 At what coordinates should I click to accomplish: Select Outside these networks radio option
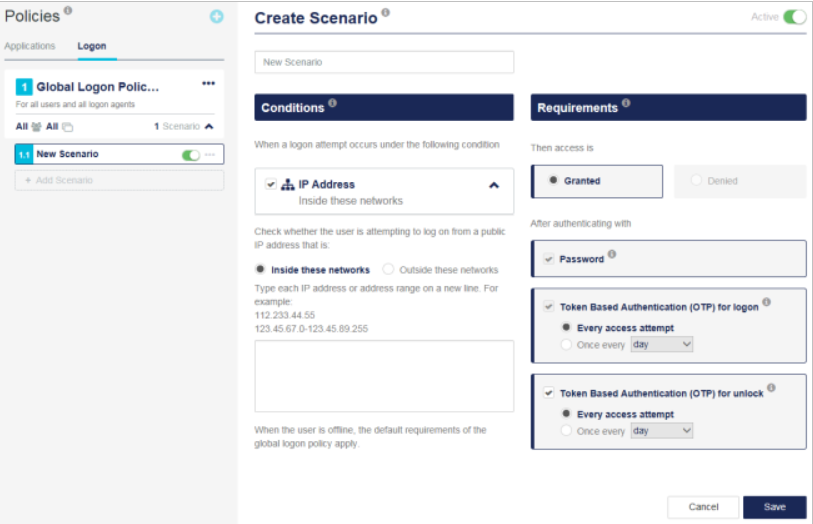(389, 270)
